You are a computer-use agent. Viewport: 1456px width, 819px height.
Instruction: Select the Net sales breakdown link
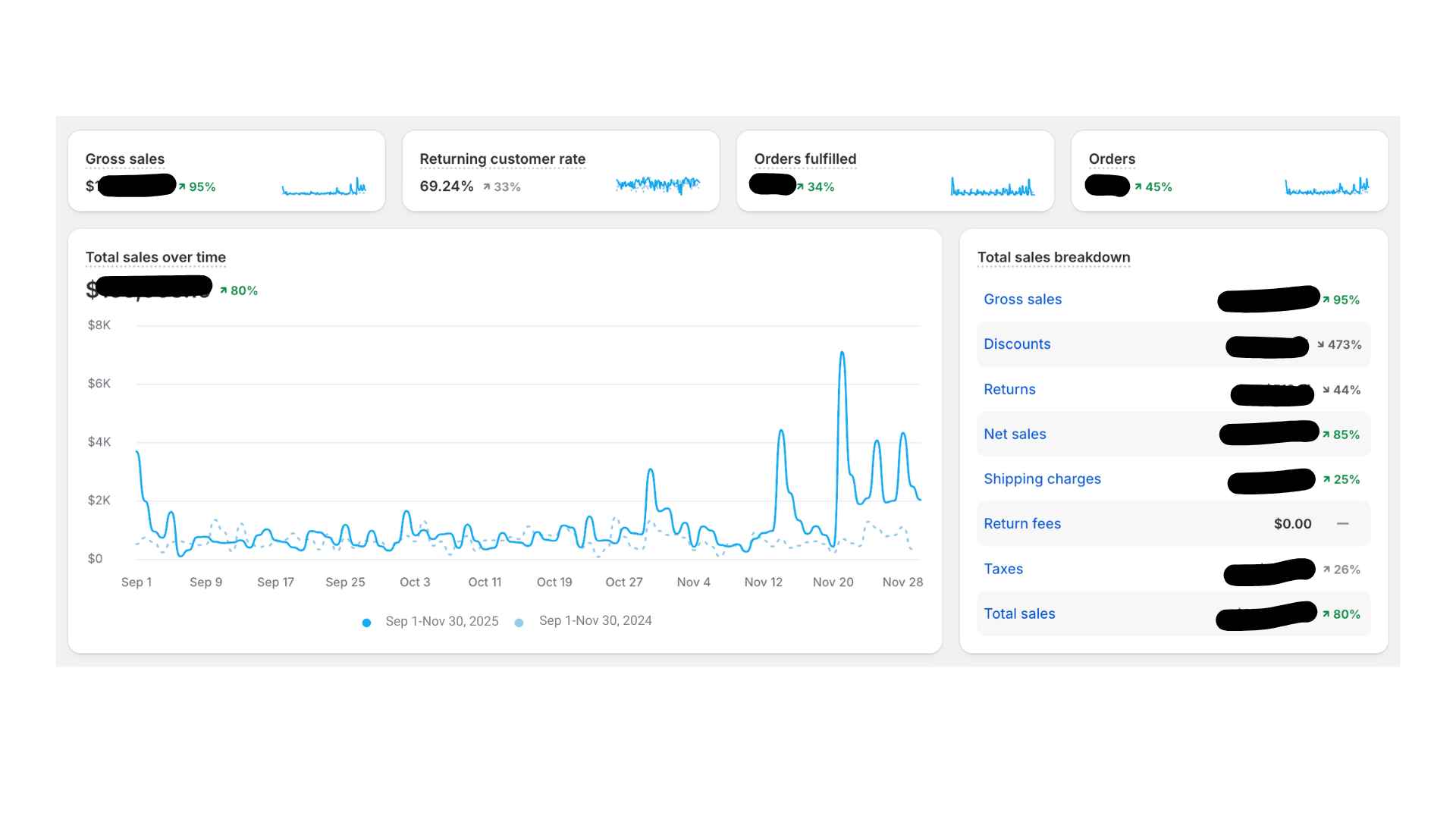1015,435
